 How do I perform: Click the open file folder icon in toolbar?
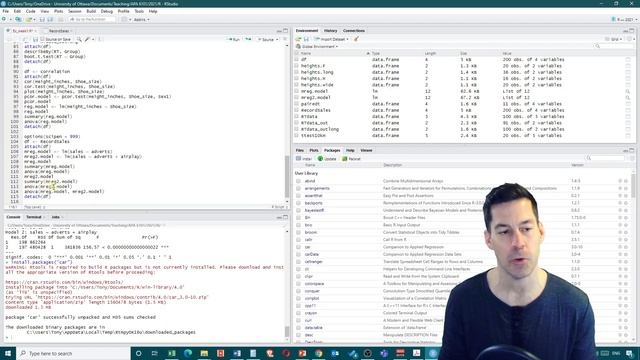tap(29, 19)
